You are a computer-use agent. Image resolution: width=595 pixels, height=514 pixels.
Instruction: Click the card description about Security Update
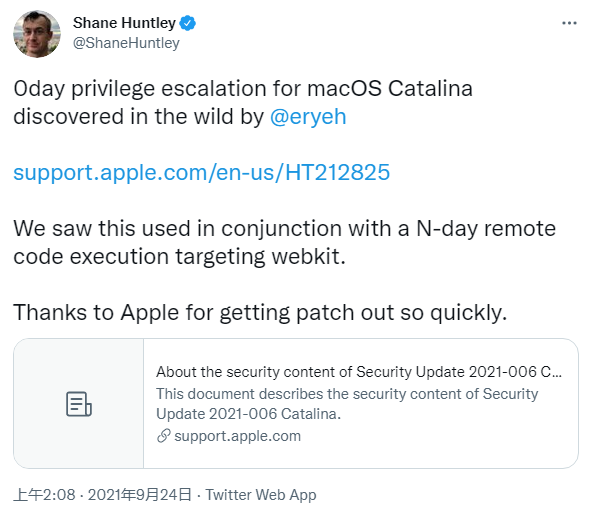tap(347, 404)
